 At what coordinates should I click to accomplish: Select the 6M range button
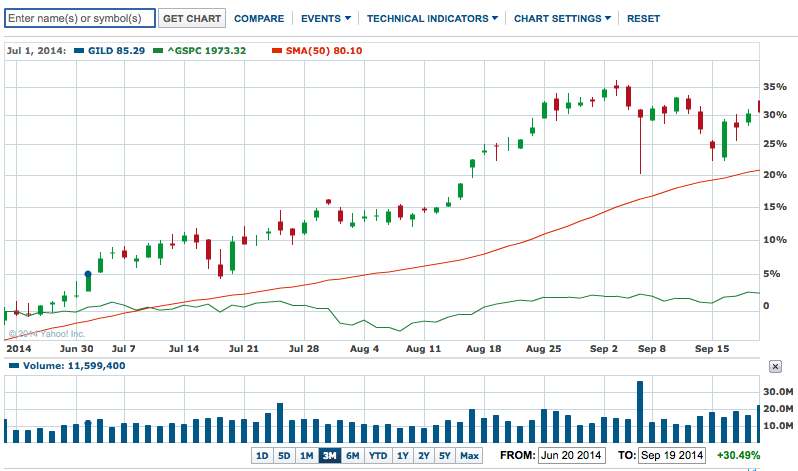[x=352, y=456]
